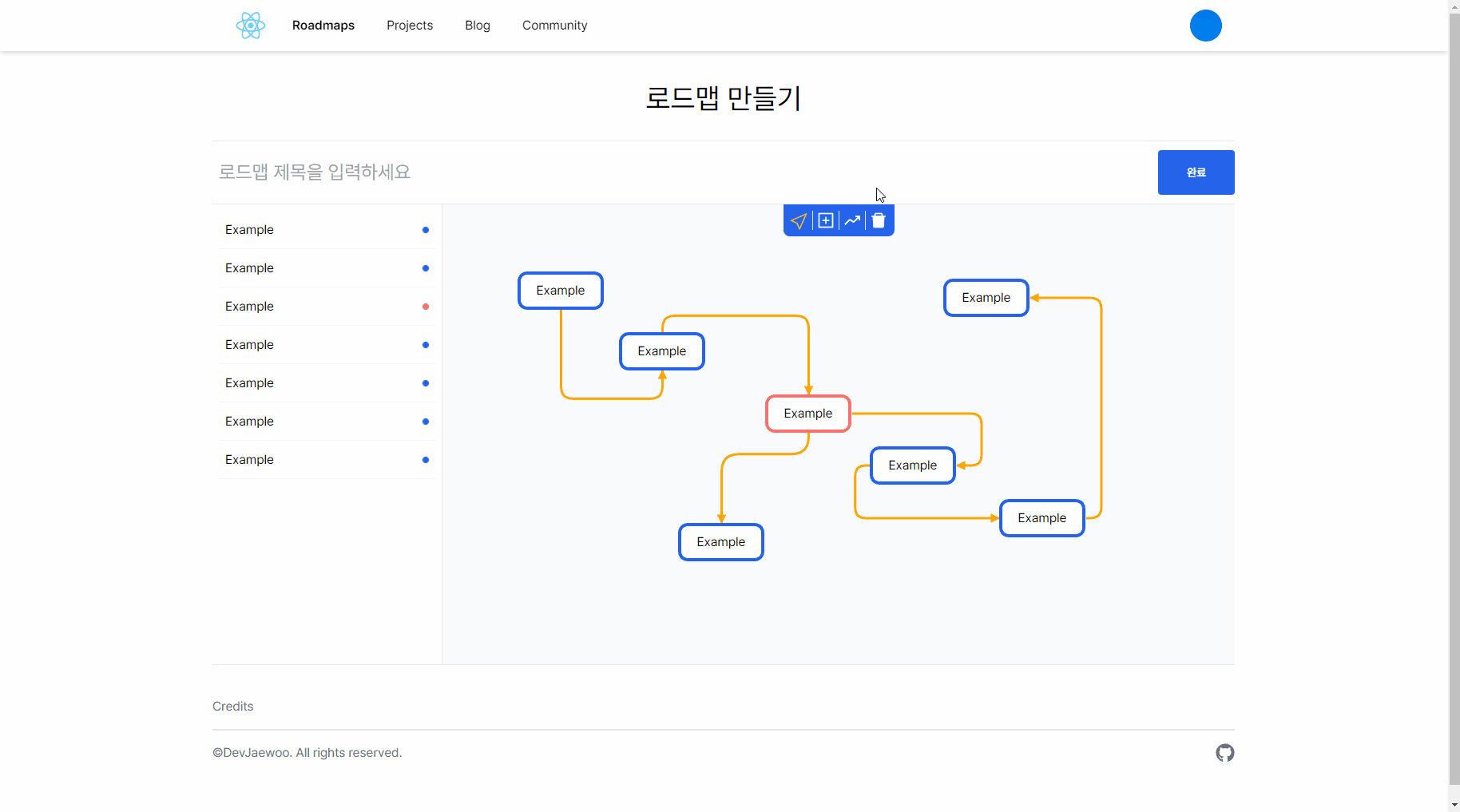Click the 완료 button

pyautogui.click(x=1196, y=172)
